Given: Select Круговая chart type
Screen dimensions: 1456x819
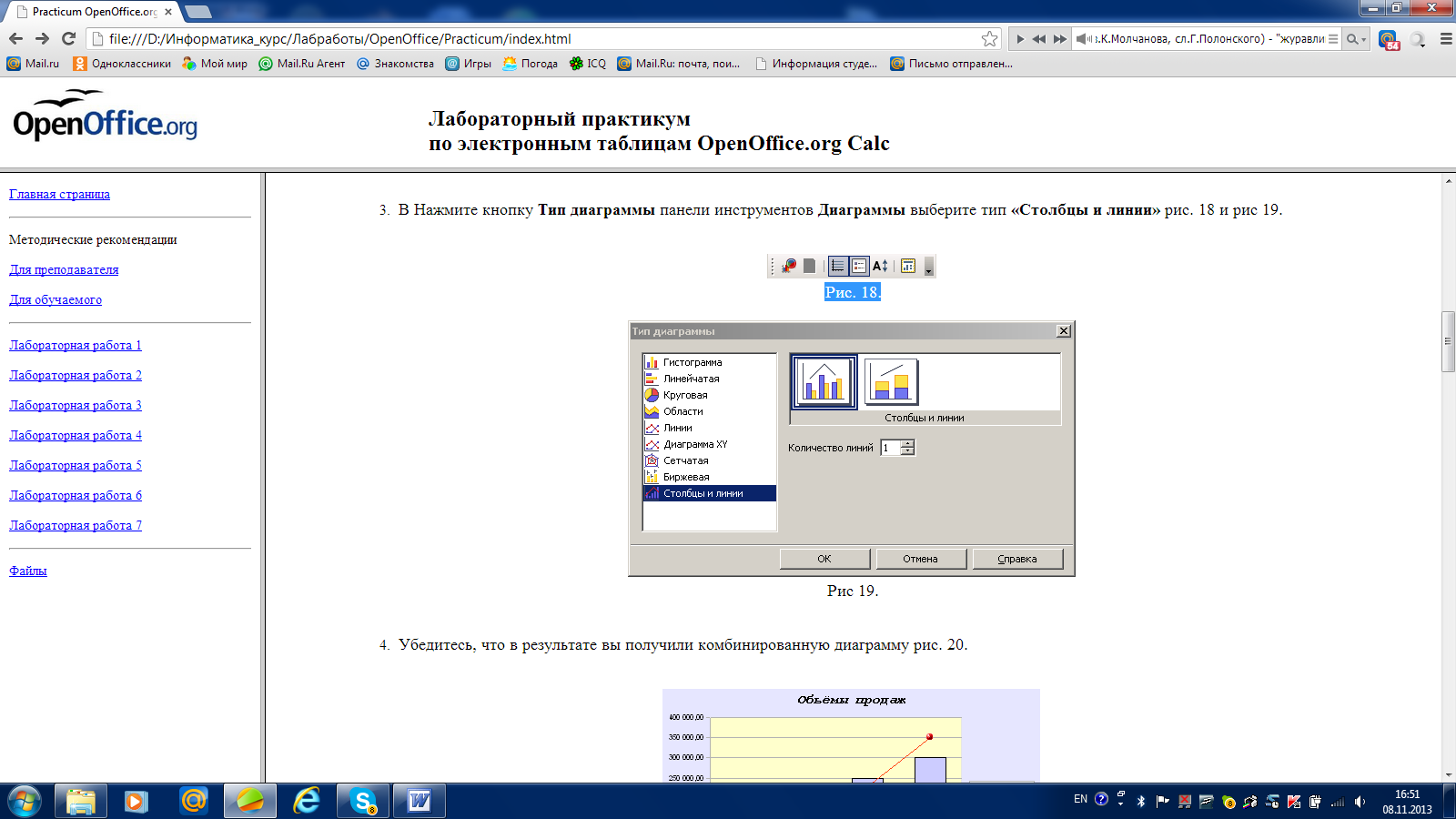Looking at the screenshot, I should pos(709,395).
